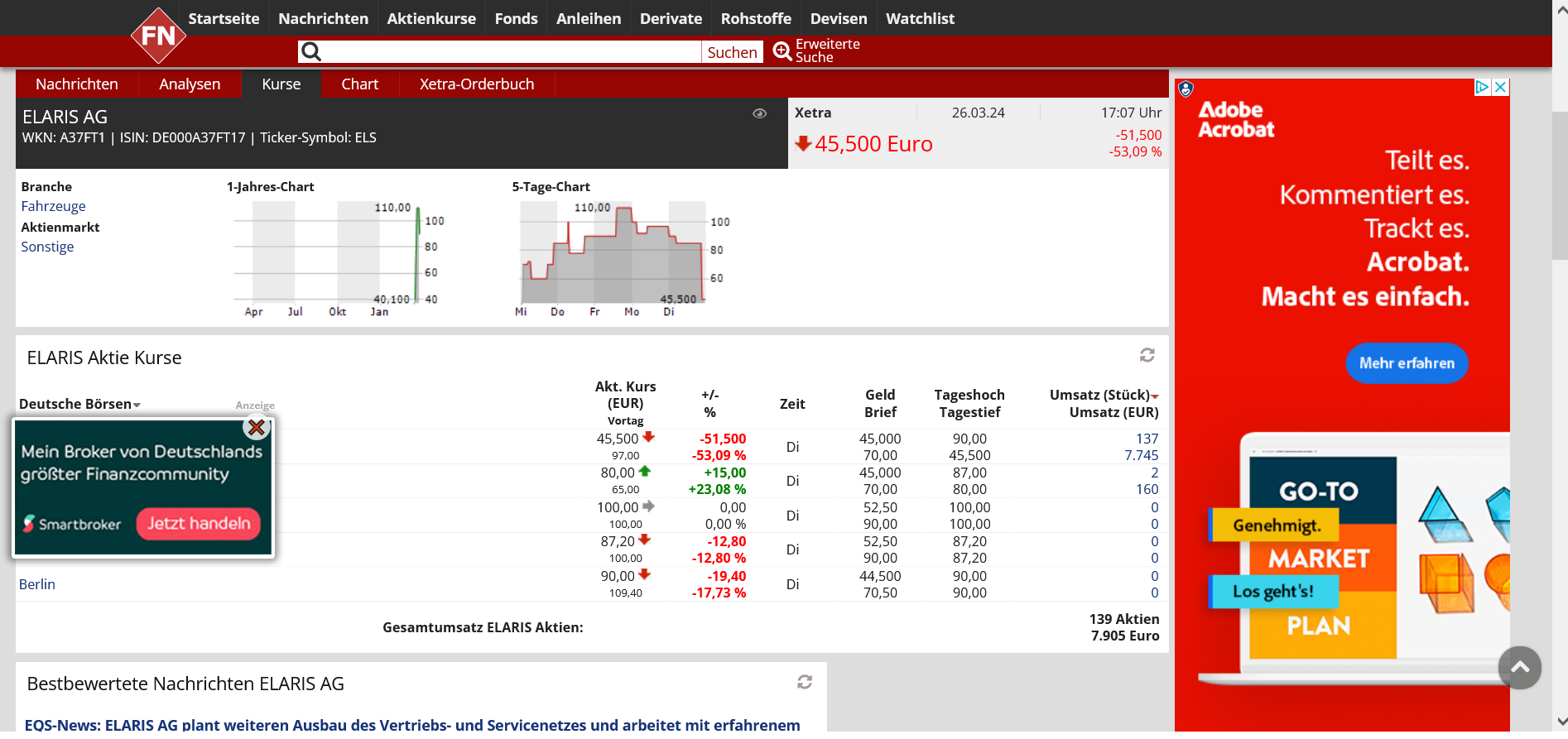Viewport: 1568px width, 739px height.
Task: Switch to the Chart tab
Action: point(359,84)
